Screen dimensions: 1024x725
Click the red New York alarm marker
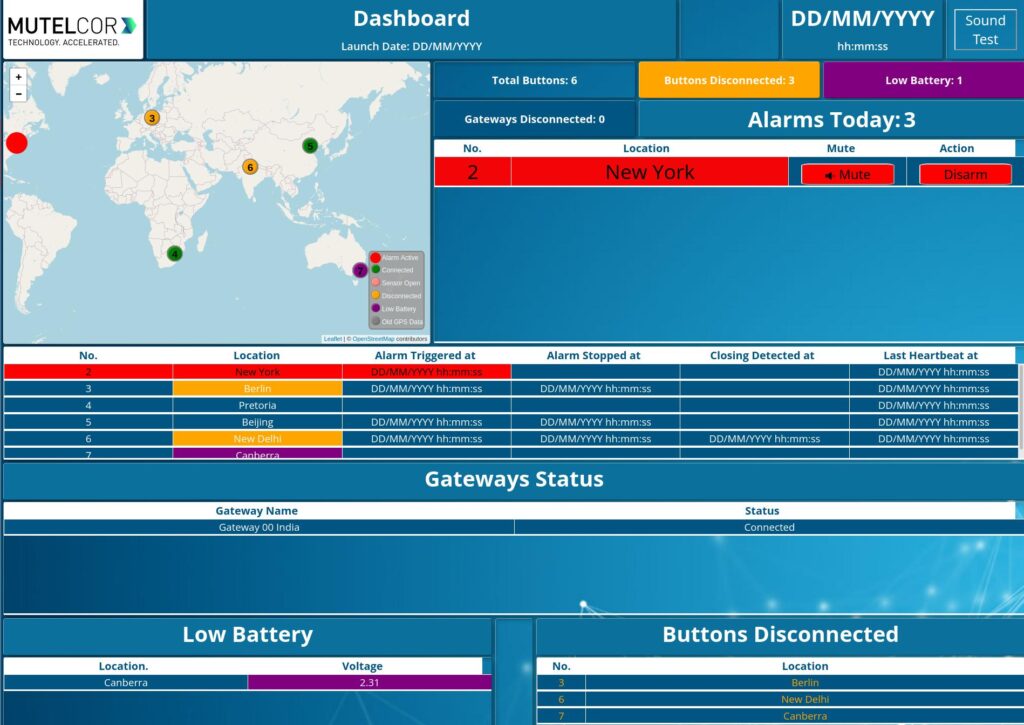[x=16, y=143]
